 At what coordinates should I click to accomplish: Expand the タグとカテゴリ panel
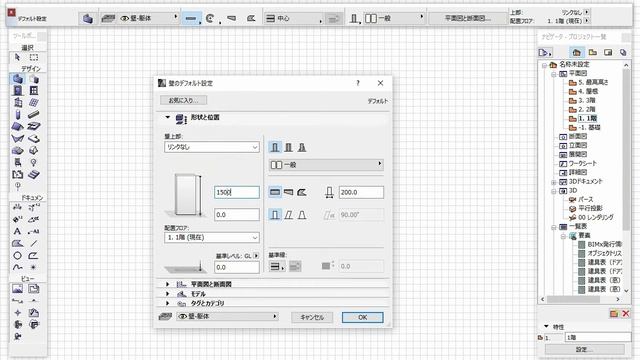pos(167,303)
